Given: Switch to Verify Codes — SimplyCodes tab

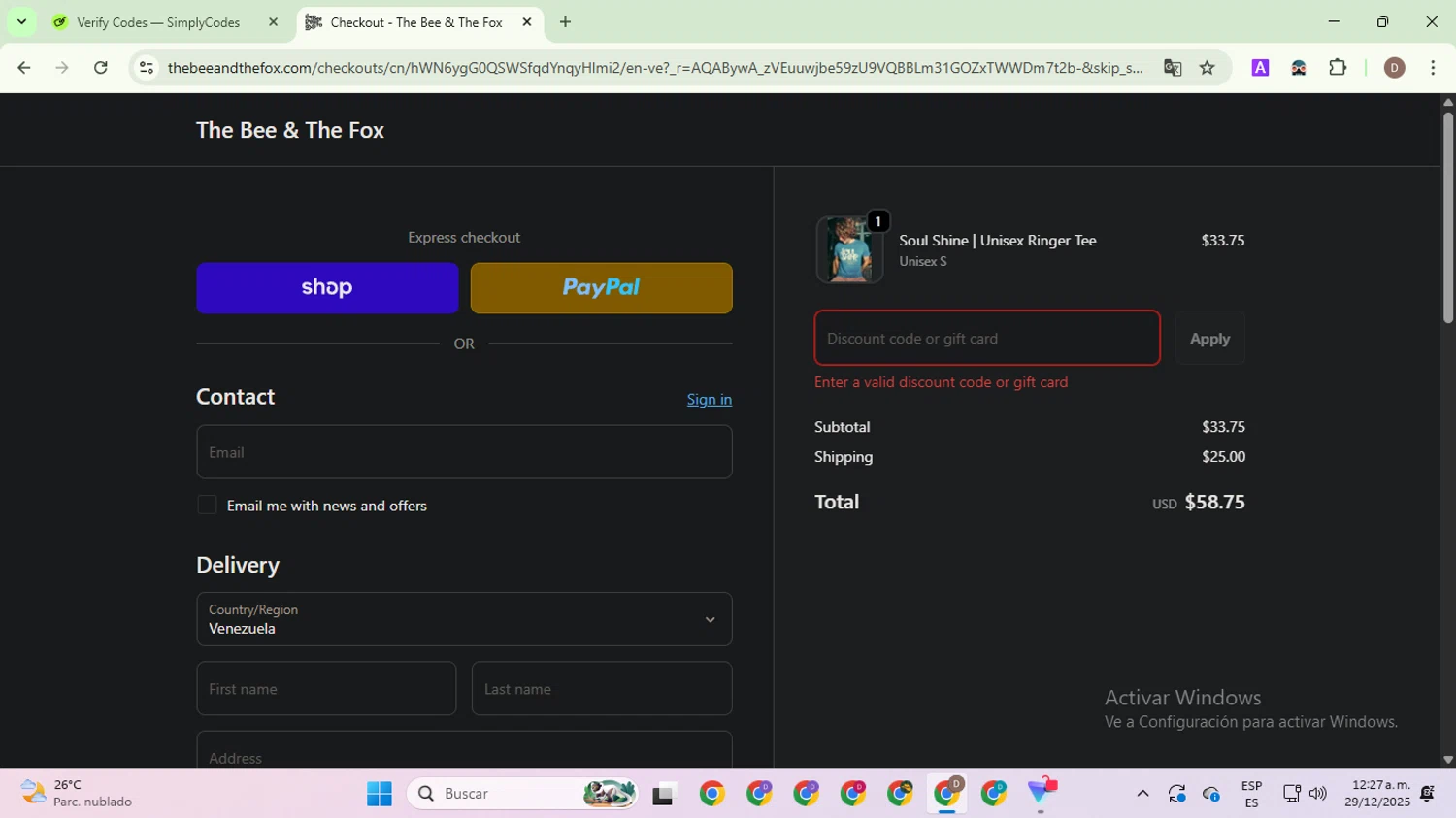Looking at the screenshot, I should (x=158, y=22).
